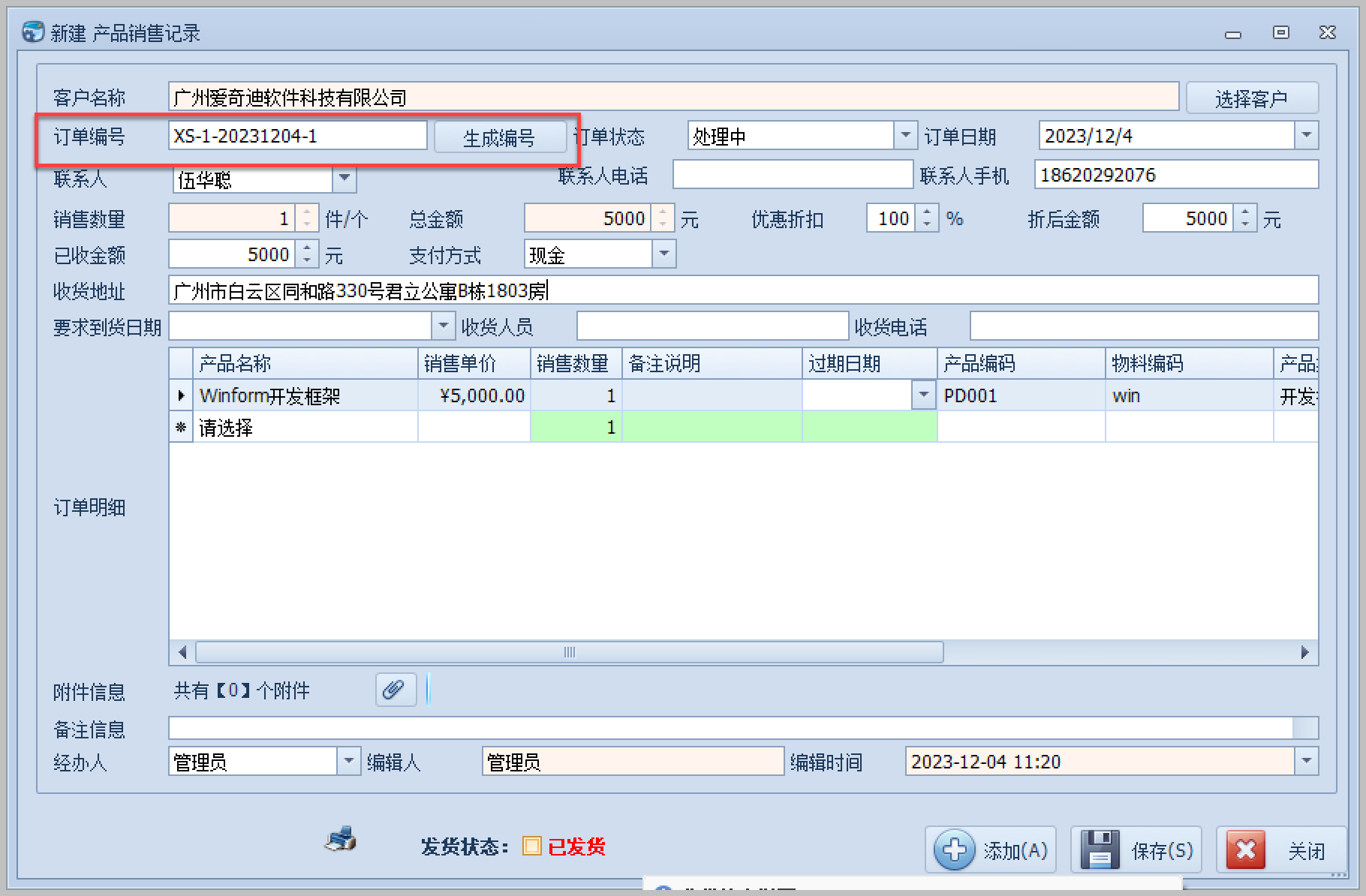Viewport: 1366px width, 896px height.
Task: Click the win material code cell
Action: tap(1190, 395)
